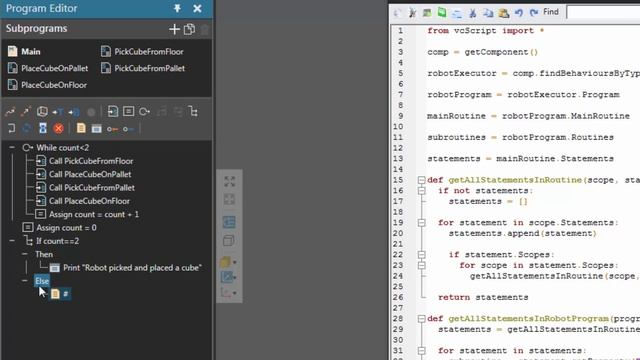Open the PlaceCubeOnPallet subprogram
This screenshot has height=360, width=640.
coord(48,68)
